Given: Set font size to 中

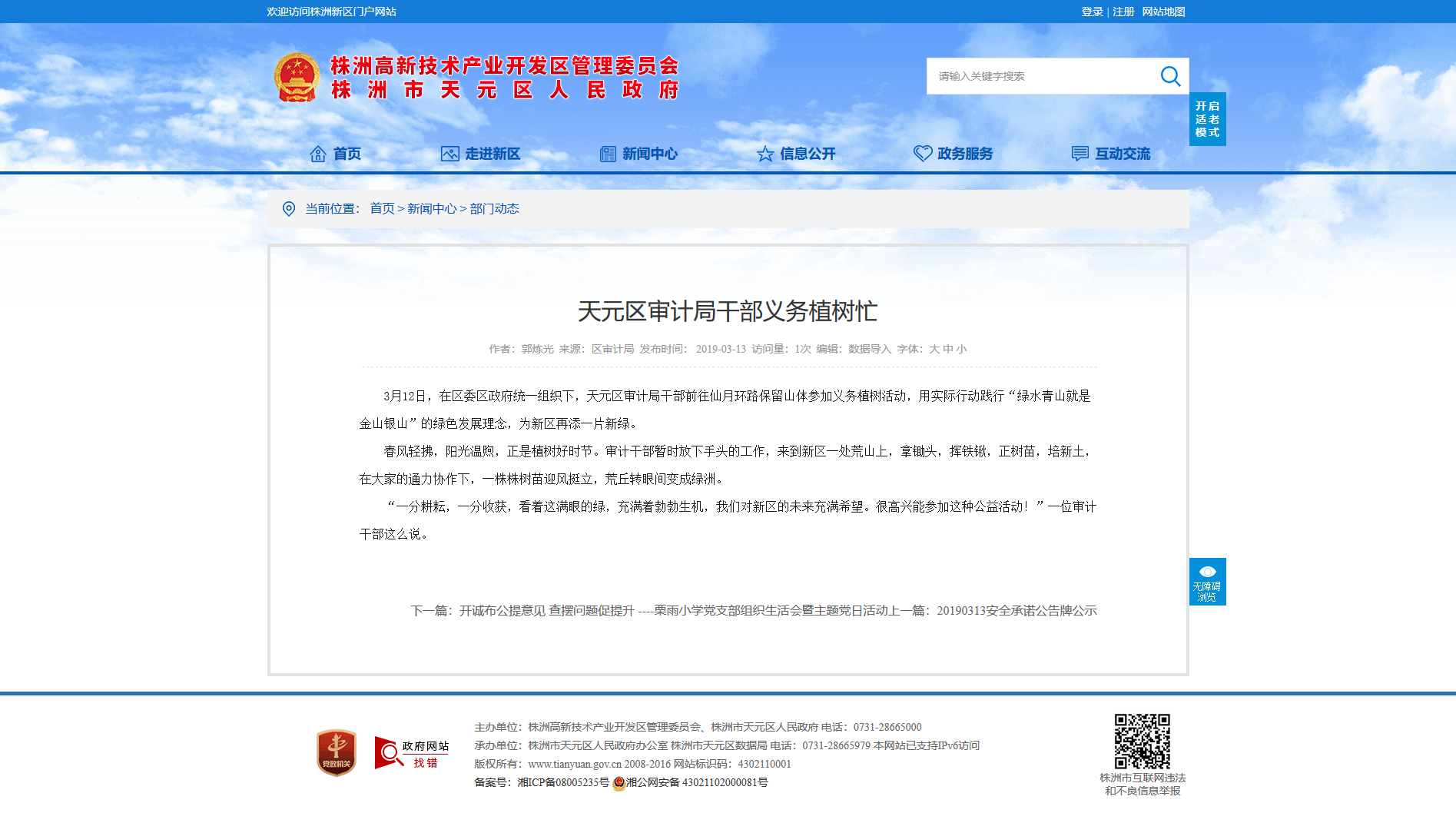Looking at the screenshot, I should tap(947, 349).
